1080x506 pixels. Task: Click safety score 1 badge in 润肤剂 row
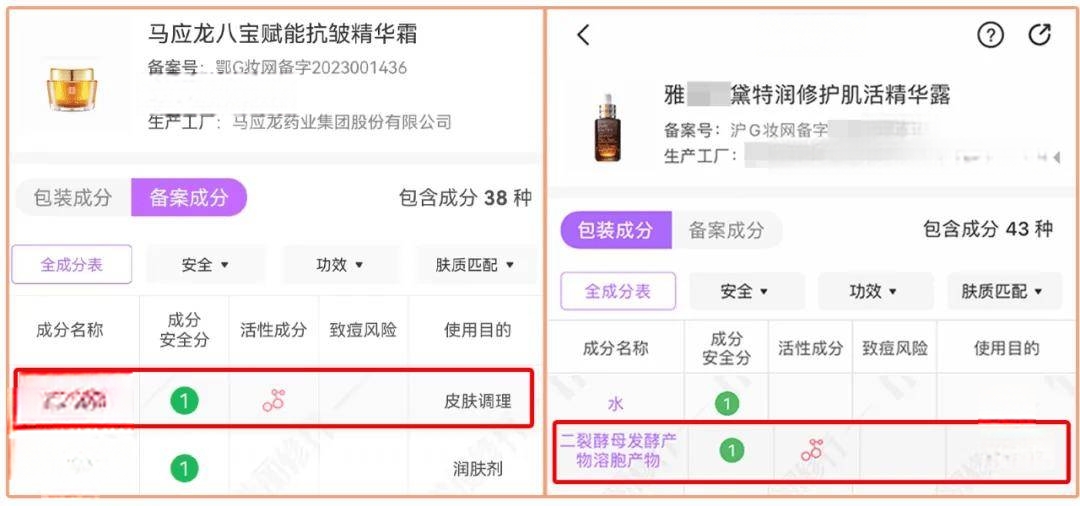coord(184,470)
